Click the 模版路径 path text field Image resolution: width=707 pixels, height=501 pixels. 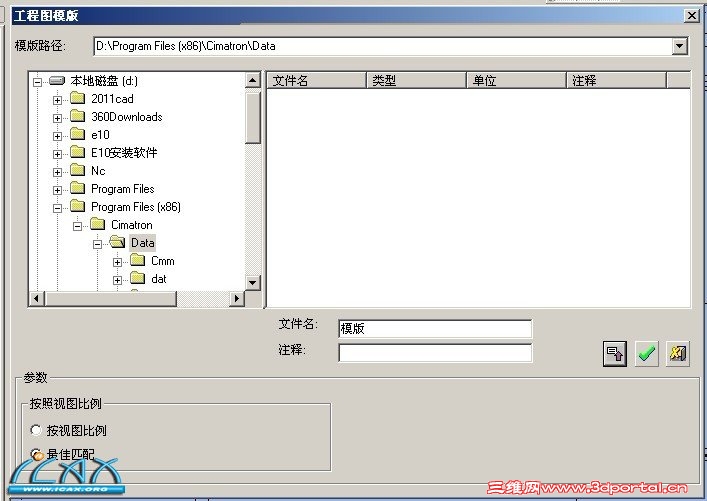coord(382,46)
